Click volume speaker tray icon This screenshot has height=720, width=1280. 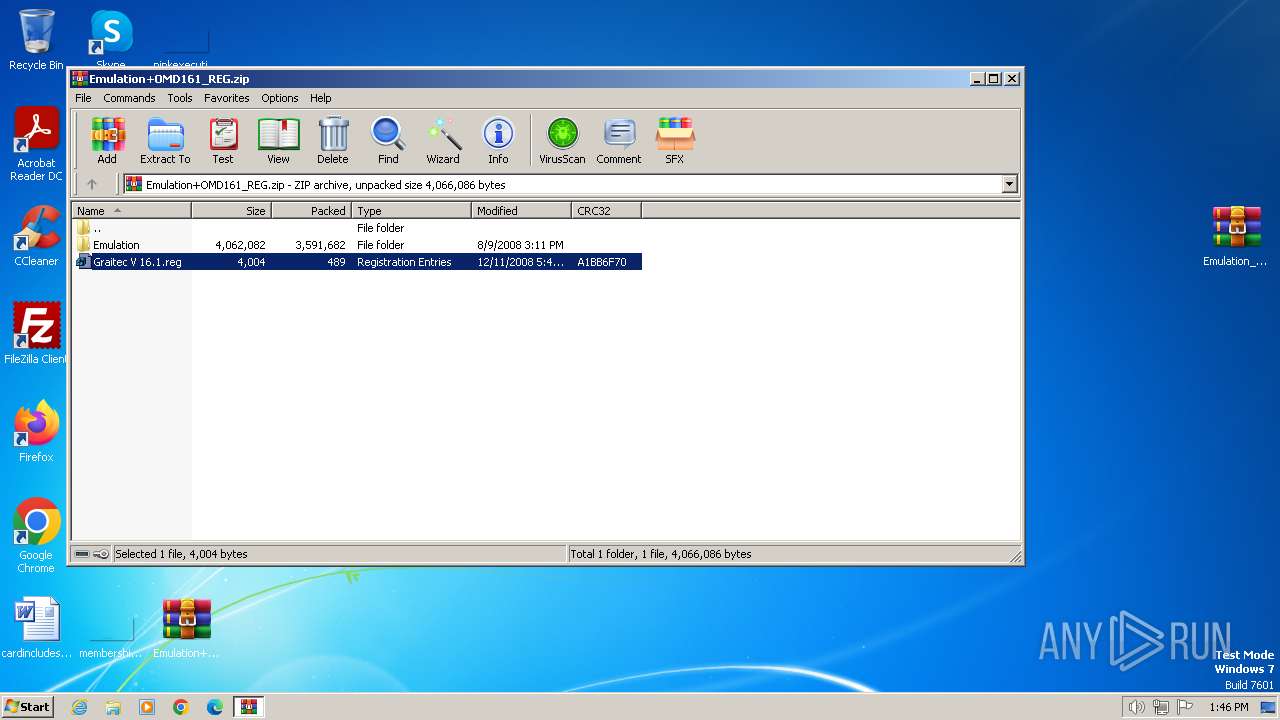1136,707
